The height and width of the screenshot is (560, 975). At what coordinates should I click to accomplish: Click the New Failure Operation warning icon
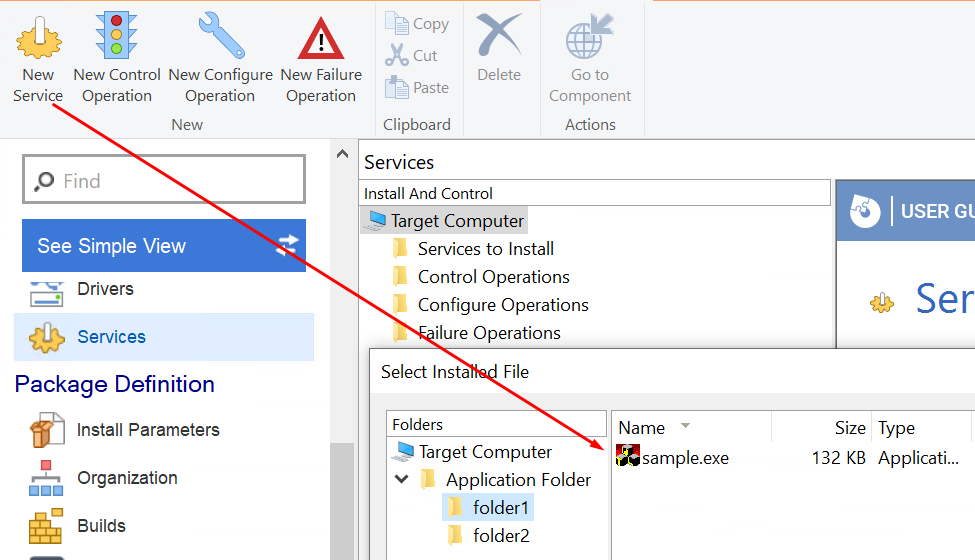(321, 38)
